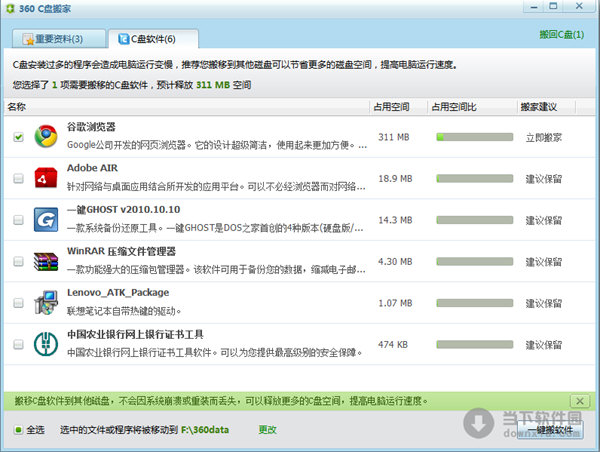Screen dimensions: 600x452
Task: Click 建议保留 in the 中国农业银行 row
Action: (x=543, y=345)
